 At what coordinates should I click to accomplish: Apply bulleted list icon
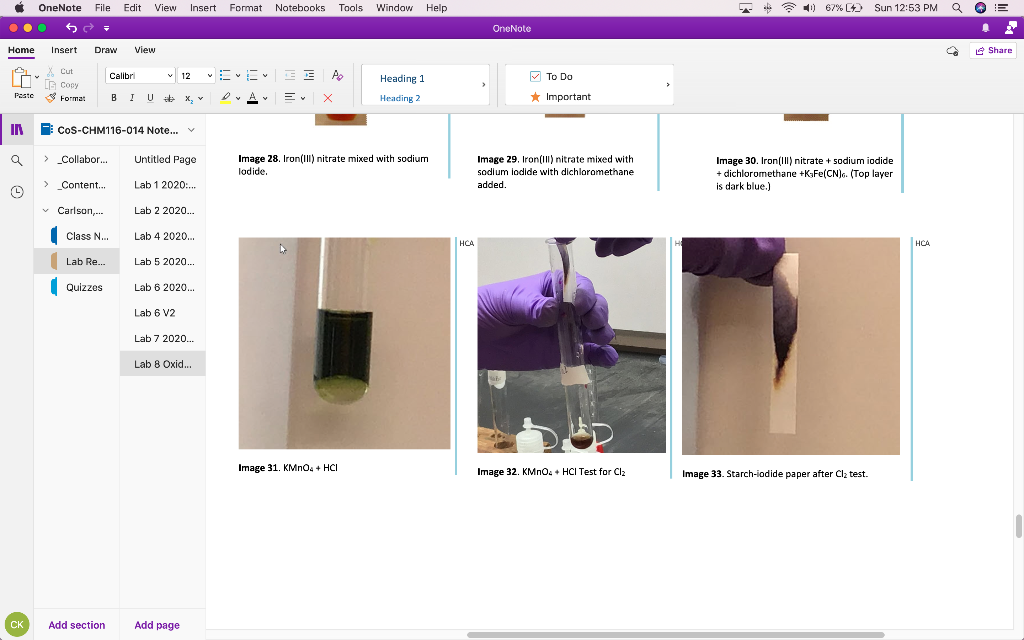tap(225, 76)
